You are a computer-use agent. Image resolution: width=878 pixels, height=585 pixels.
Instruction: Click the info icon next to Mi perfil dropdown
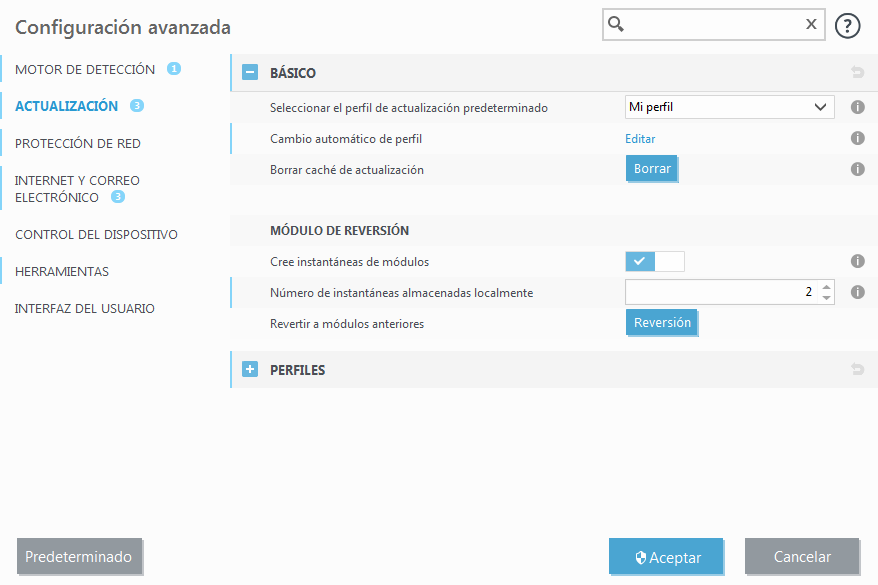(857, 107)
